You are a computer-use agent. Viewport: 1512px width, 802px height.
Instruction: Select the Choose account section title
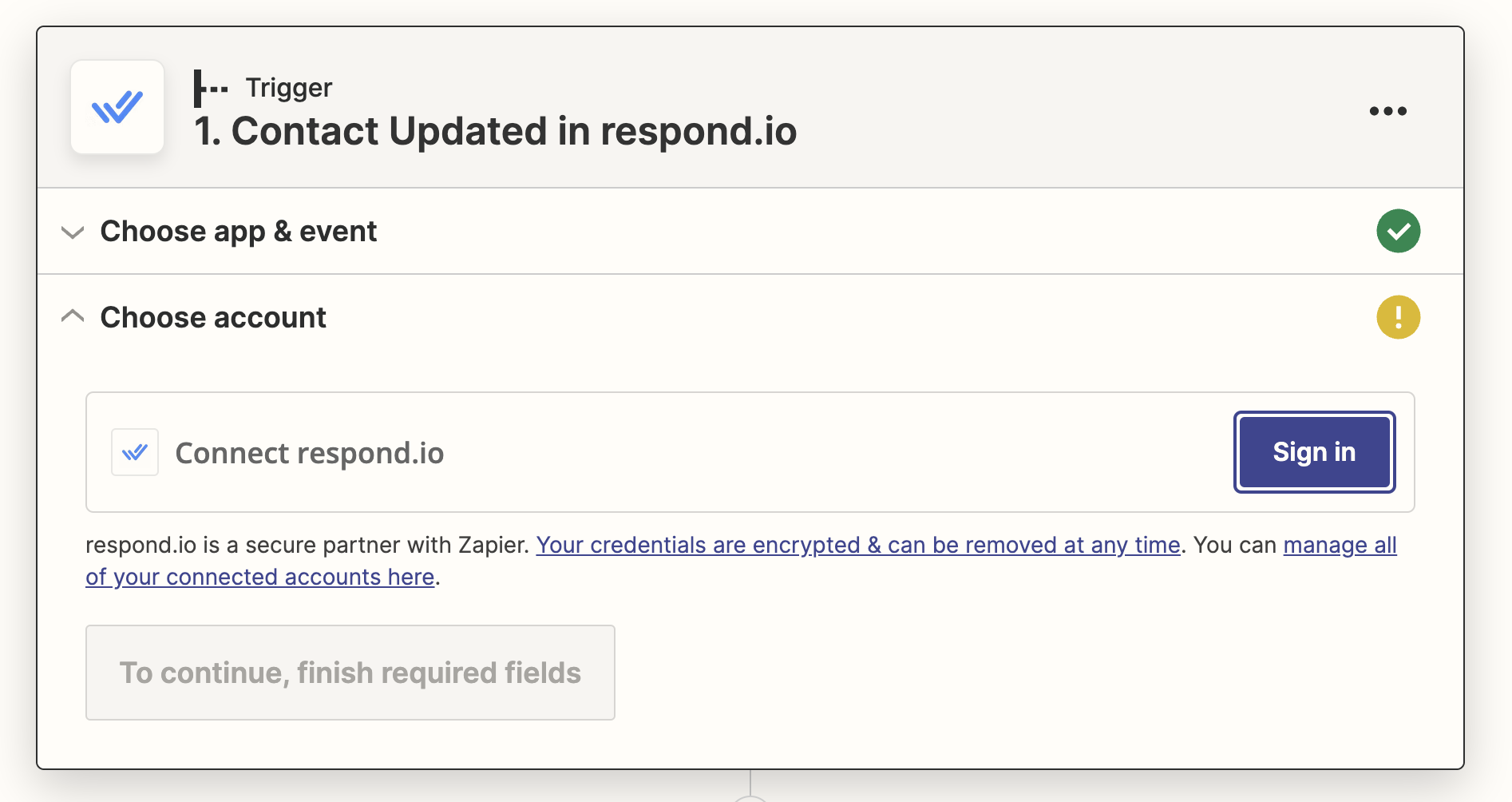tap(213, 318)
